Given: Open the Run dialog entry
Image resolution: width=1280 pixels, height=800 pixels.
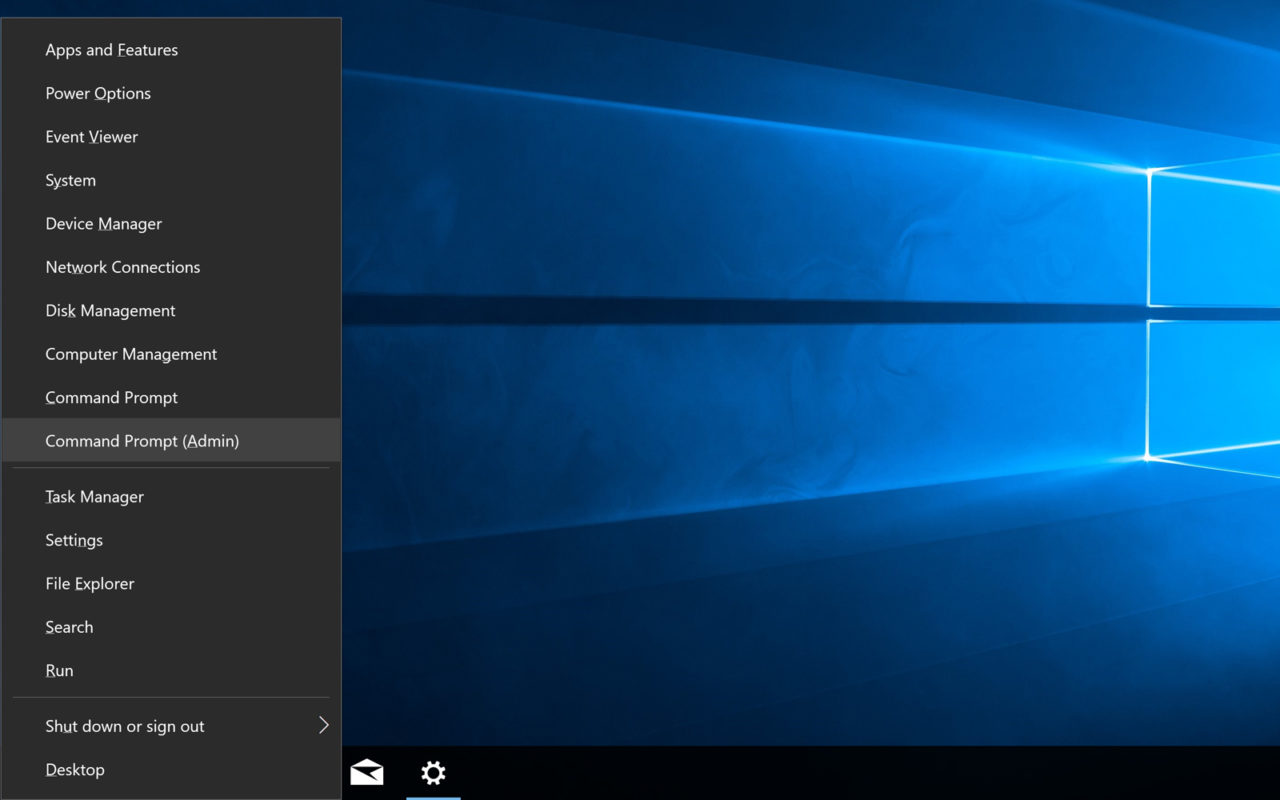Looking at the screenshot, I should click(x=59, y=671).
